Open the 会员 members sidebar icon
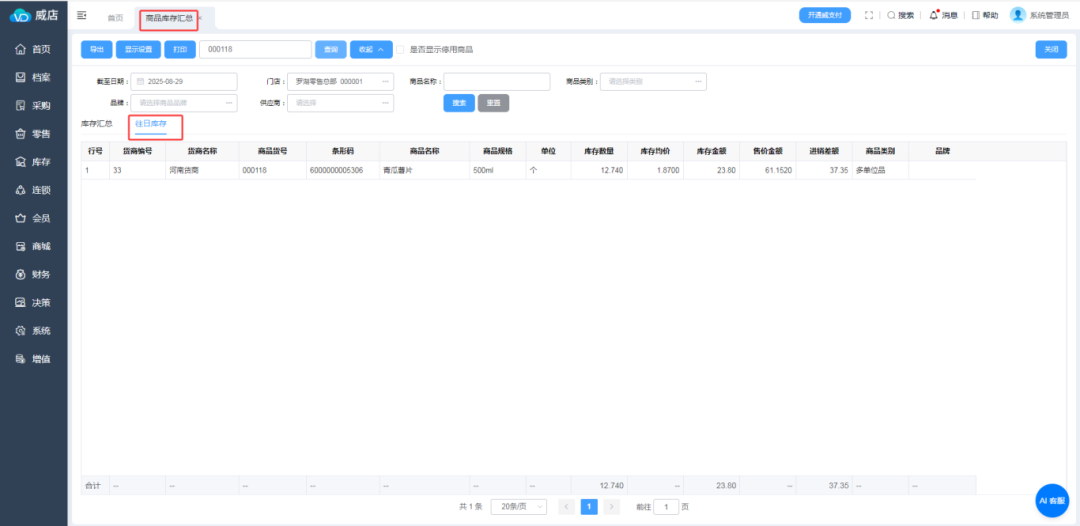The width and height of the screenshot is (1080, 526). pyautogui.click(x=21, y=218)
